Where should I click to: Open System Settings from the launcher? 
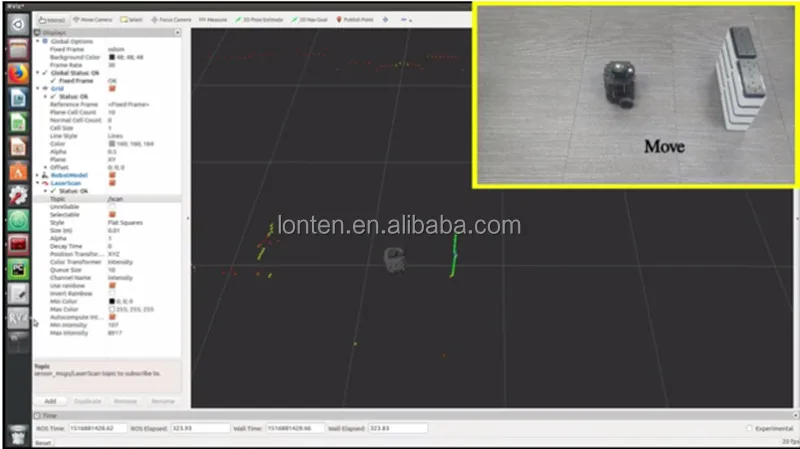[18, 196]
